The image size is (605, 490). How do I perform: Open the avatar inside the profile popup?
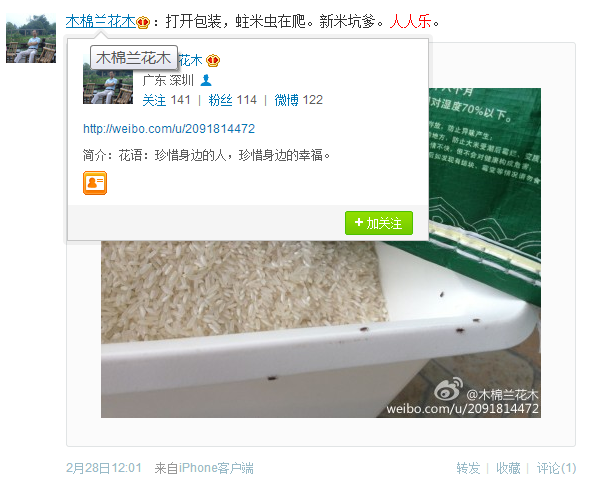[108, 84]
